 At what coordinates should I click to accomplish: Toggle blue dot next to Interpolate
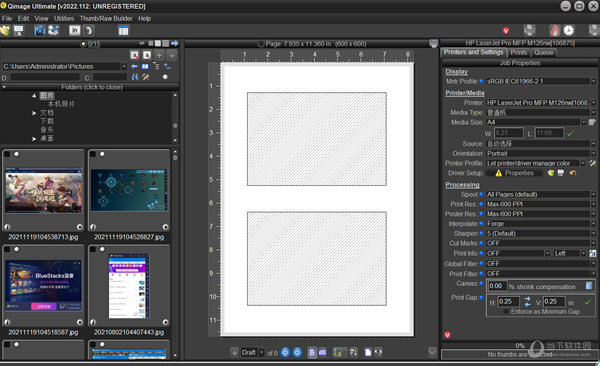coord(481,224)
